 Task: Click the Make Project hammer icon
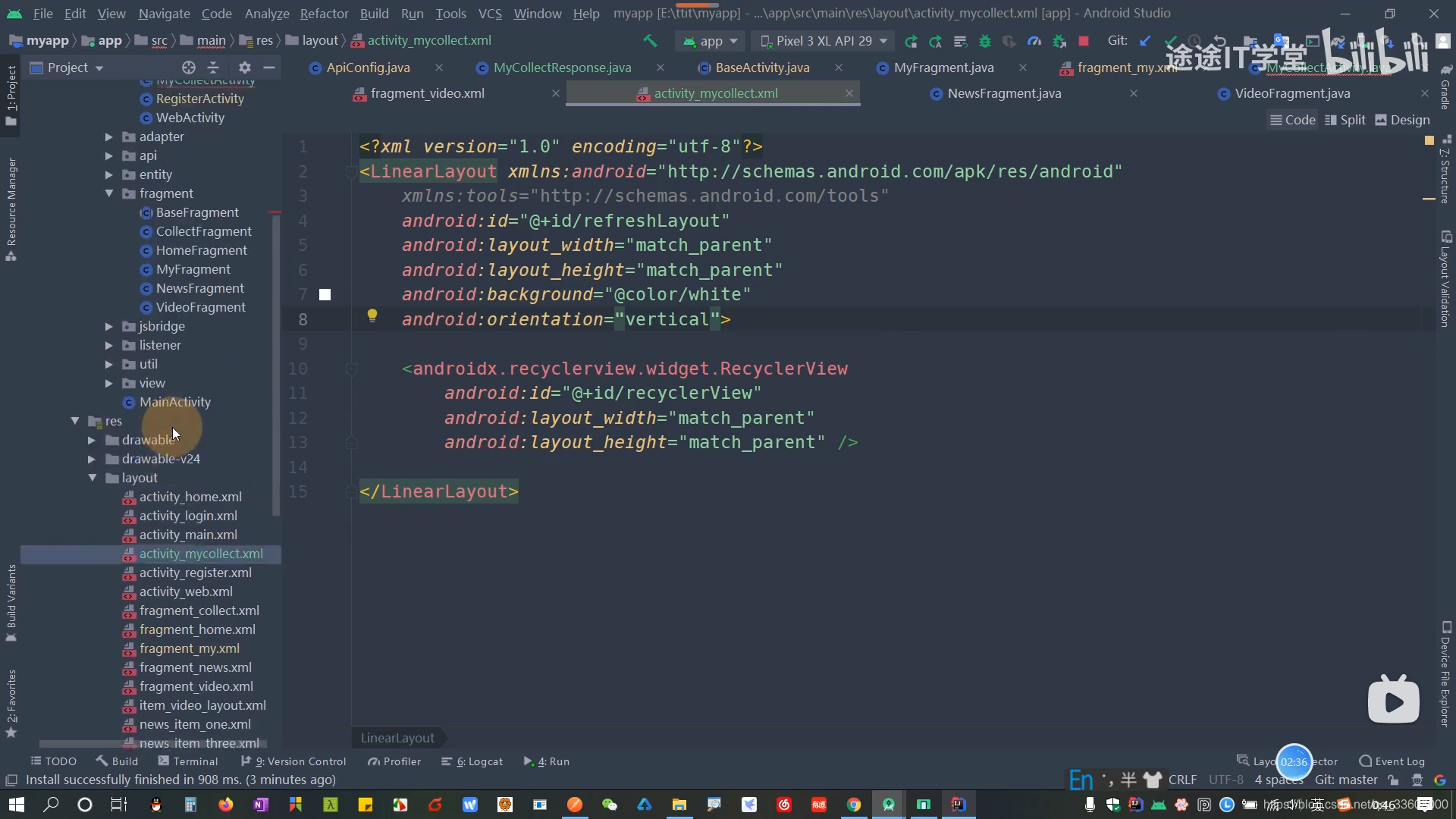click(650, 41)
